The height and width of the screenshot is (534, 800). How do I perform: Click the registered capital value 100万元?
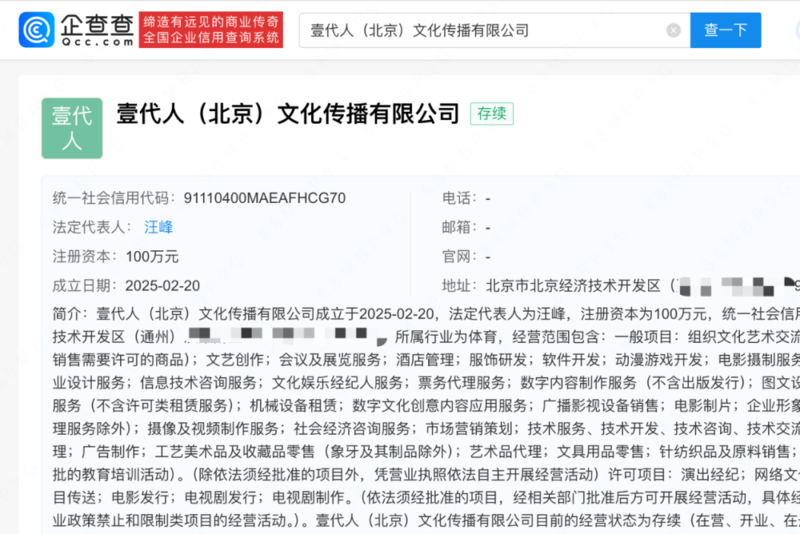coord(152,257)
